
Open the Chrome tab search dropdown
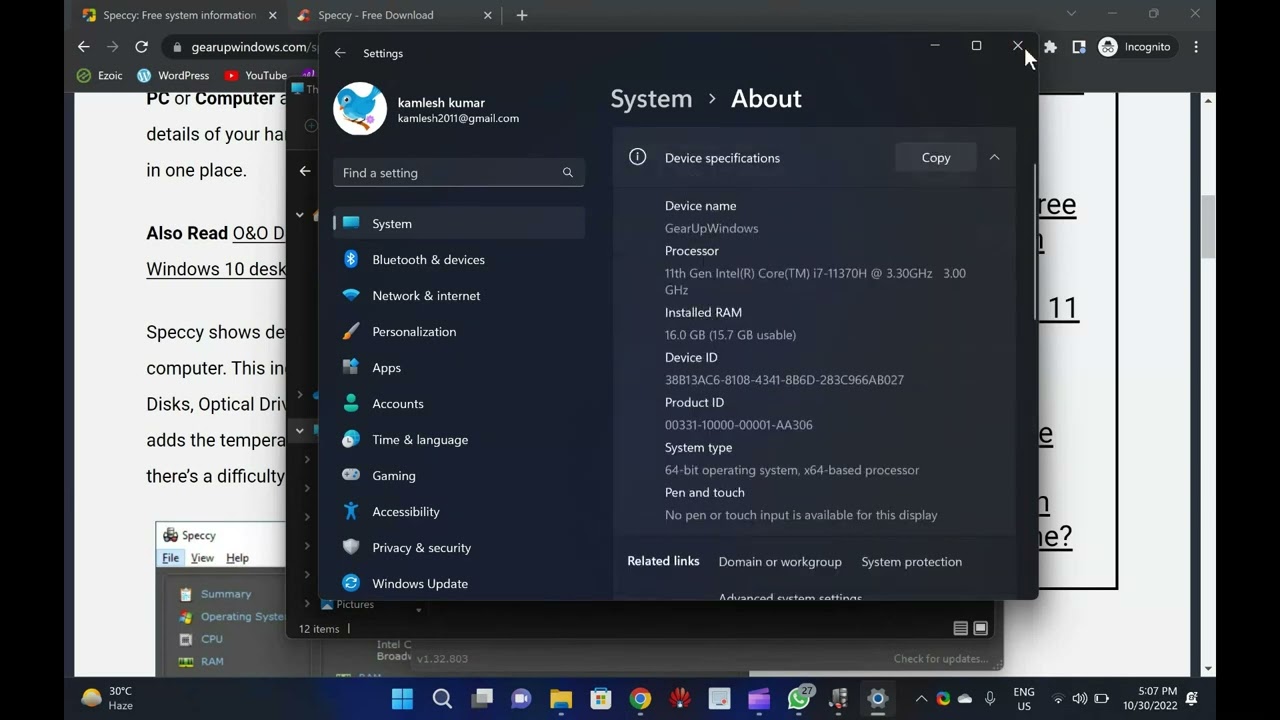1071,14
